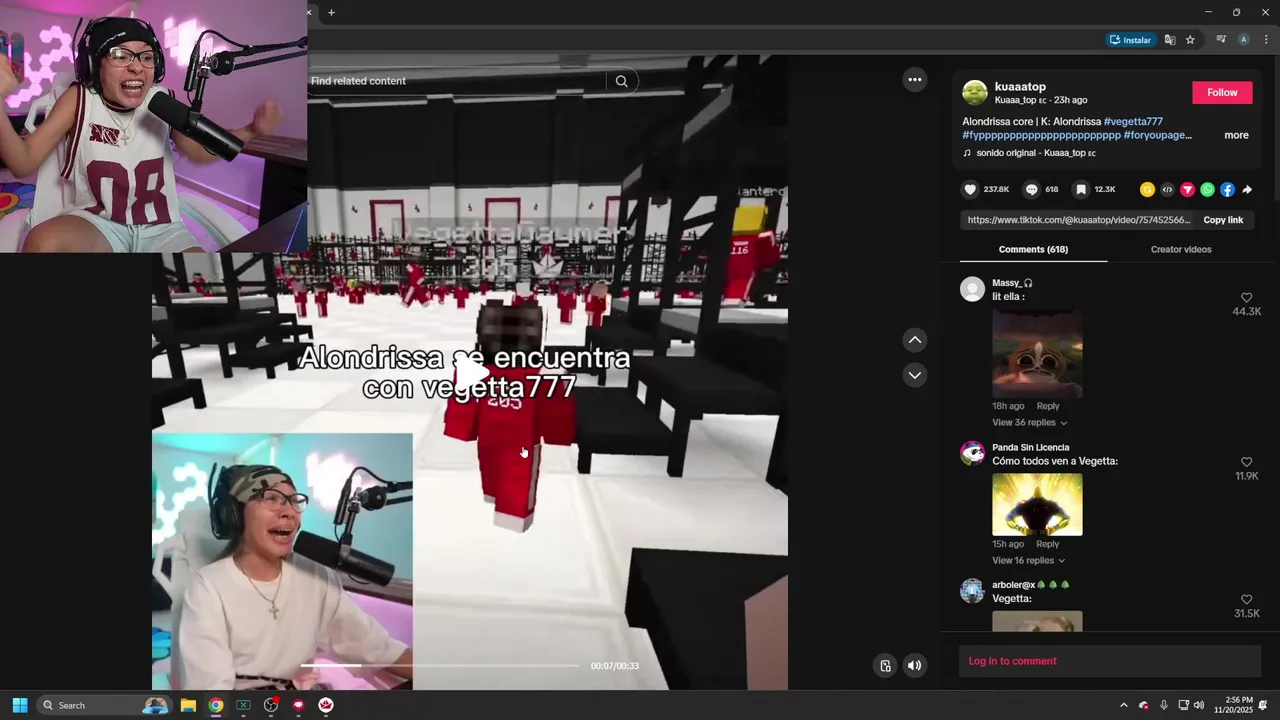Screen dimensions: 1280x720
Task: Open arboler@x's profile avatar
Action: (x=972, y=590)
